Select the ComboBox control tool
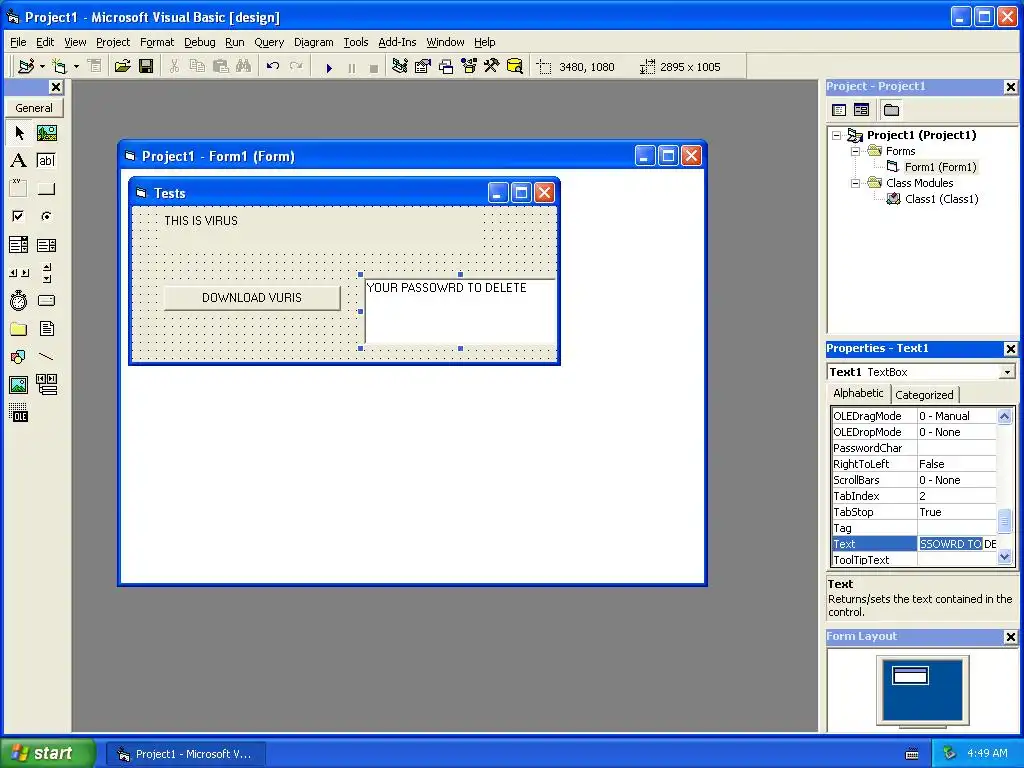The height and width of the screenshot is (768, 1024). click(19, 245)
